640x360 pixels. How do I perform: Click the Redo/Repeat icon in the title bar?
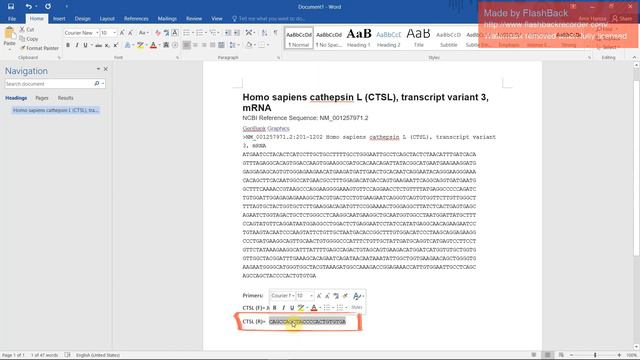click(x=48, y=7)
